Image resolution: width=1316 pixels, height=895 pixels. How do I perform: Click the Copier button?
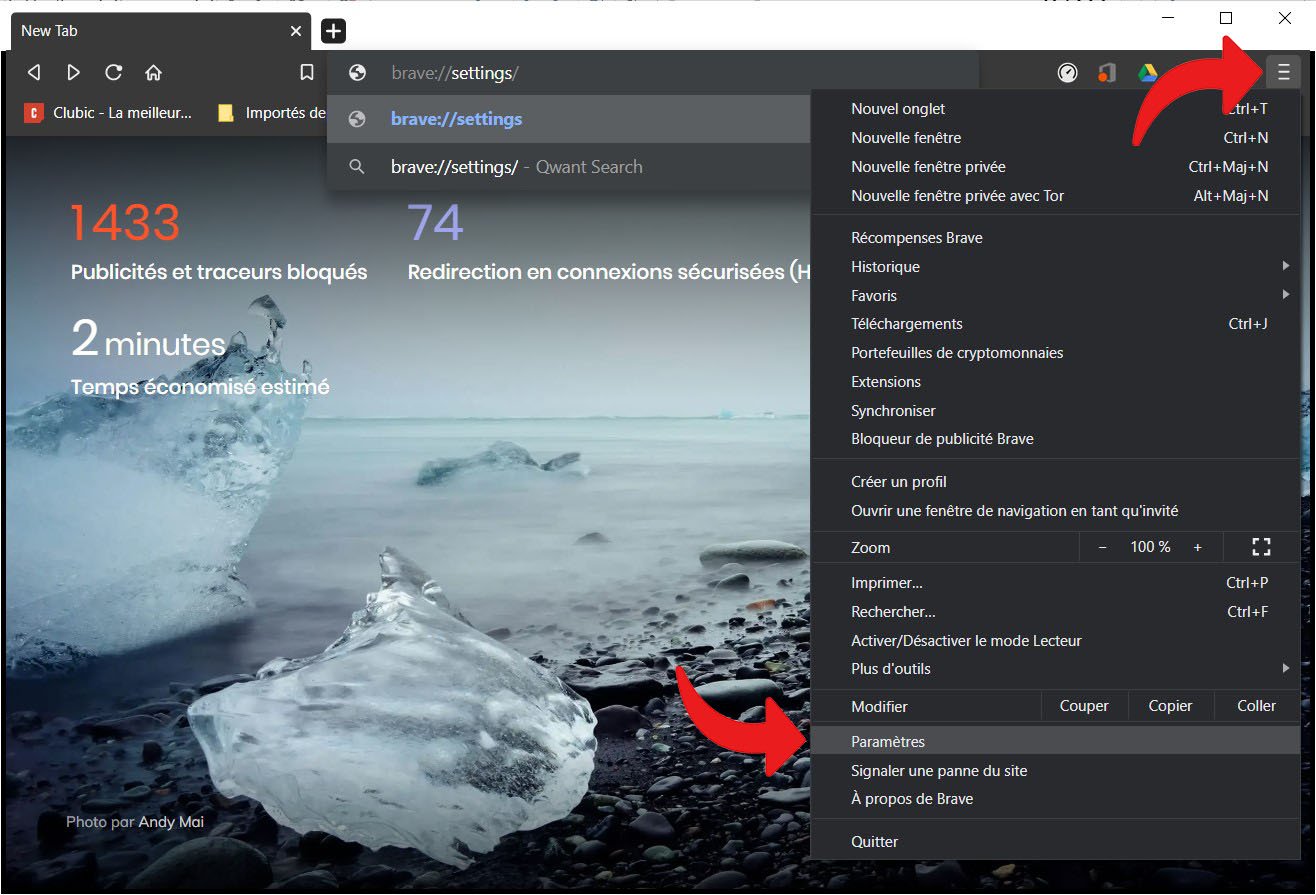coord(1170,706)
